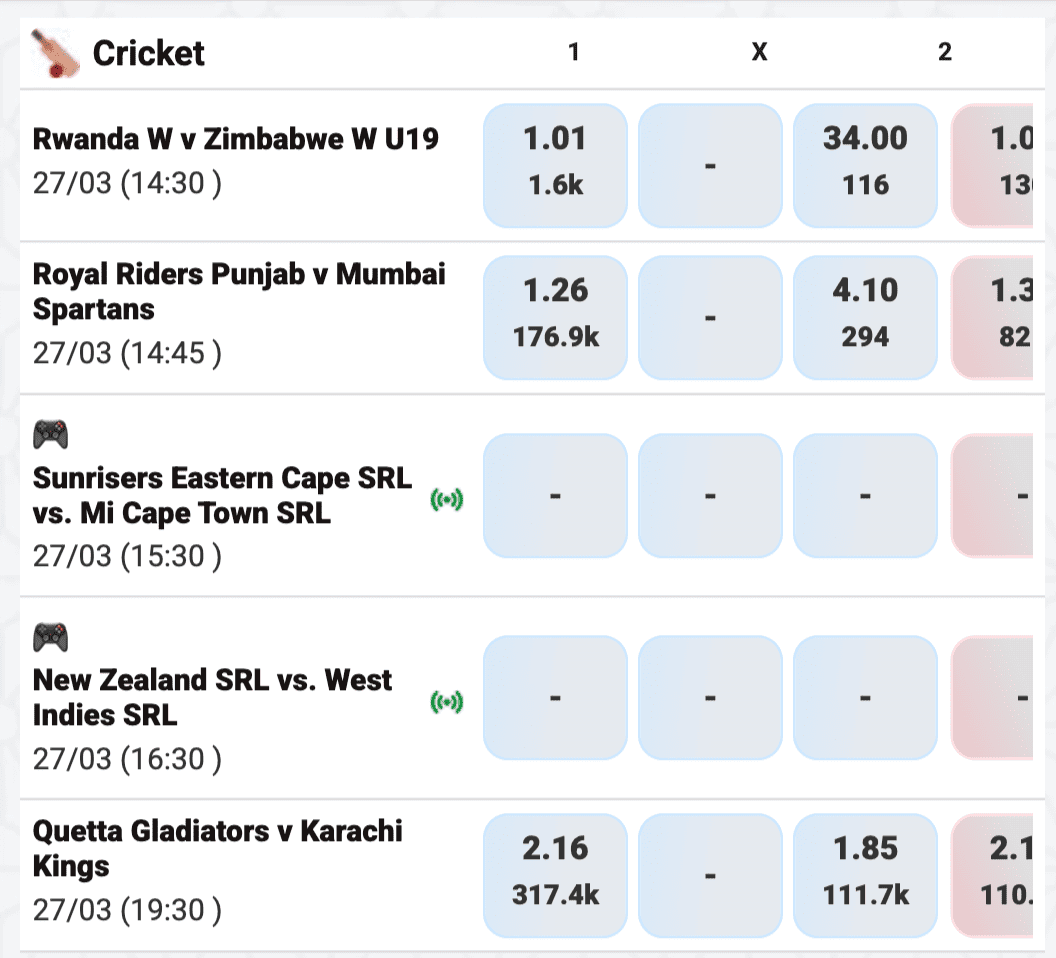The height and width of the screenshot is (958, 1056).
Task: Click the cricket bat icon in header
Action: pos(54,53)
